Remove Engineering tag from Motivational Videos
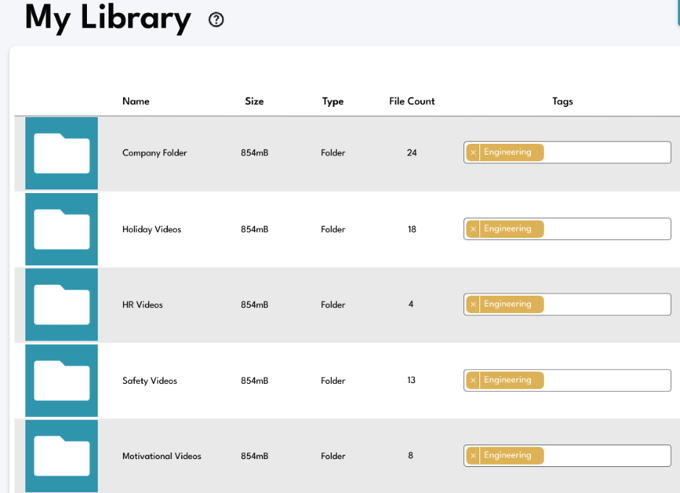The image size is (680, 493). point(473,456)
